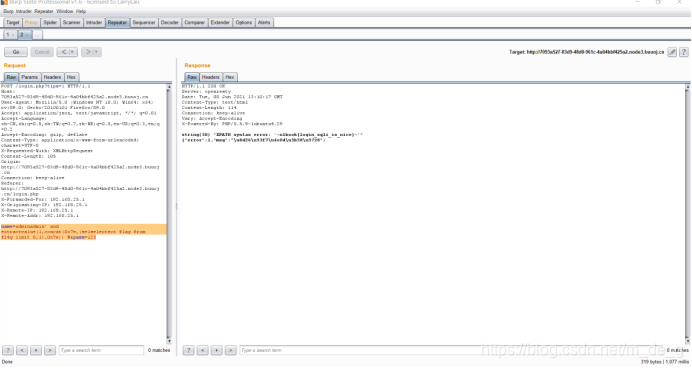Screen dimensions: 692x368
Task: Open the Help menu
Action: pyautogui.click(x=81, y=11)
